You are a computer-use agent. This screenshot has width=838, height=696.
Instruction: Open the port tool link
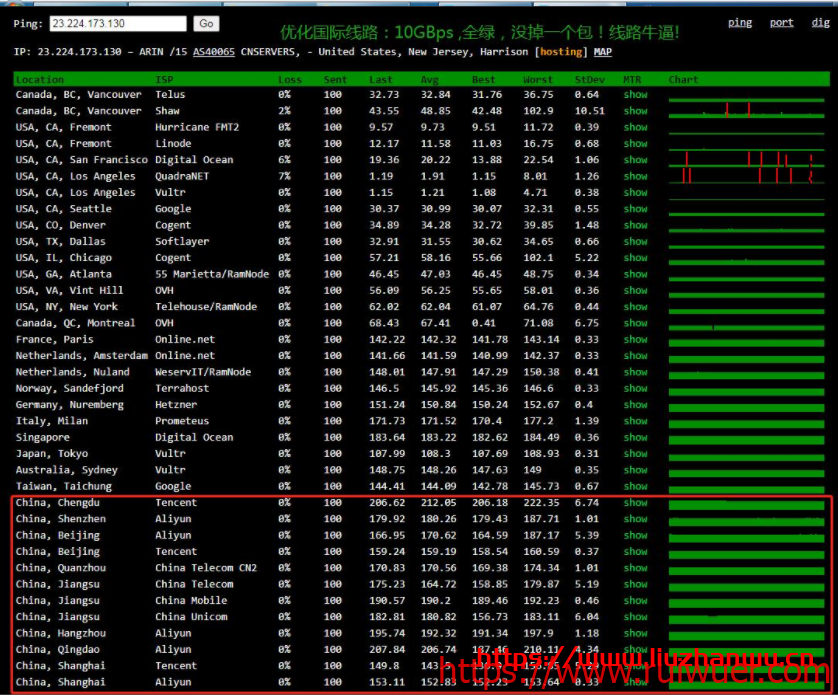coord(781,23)
